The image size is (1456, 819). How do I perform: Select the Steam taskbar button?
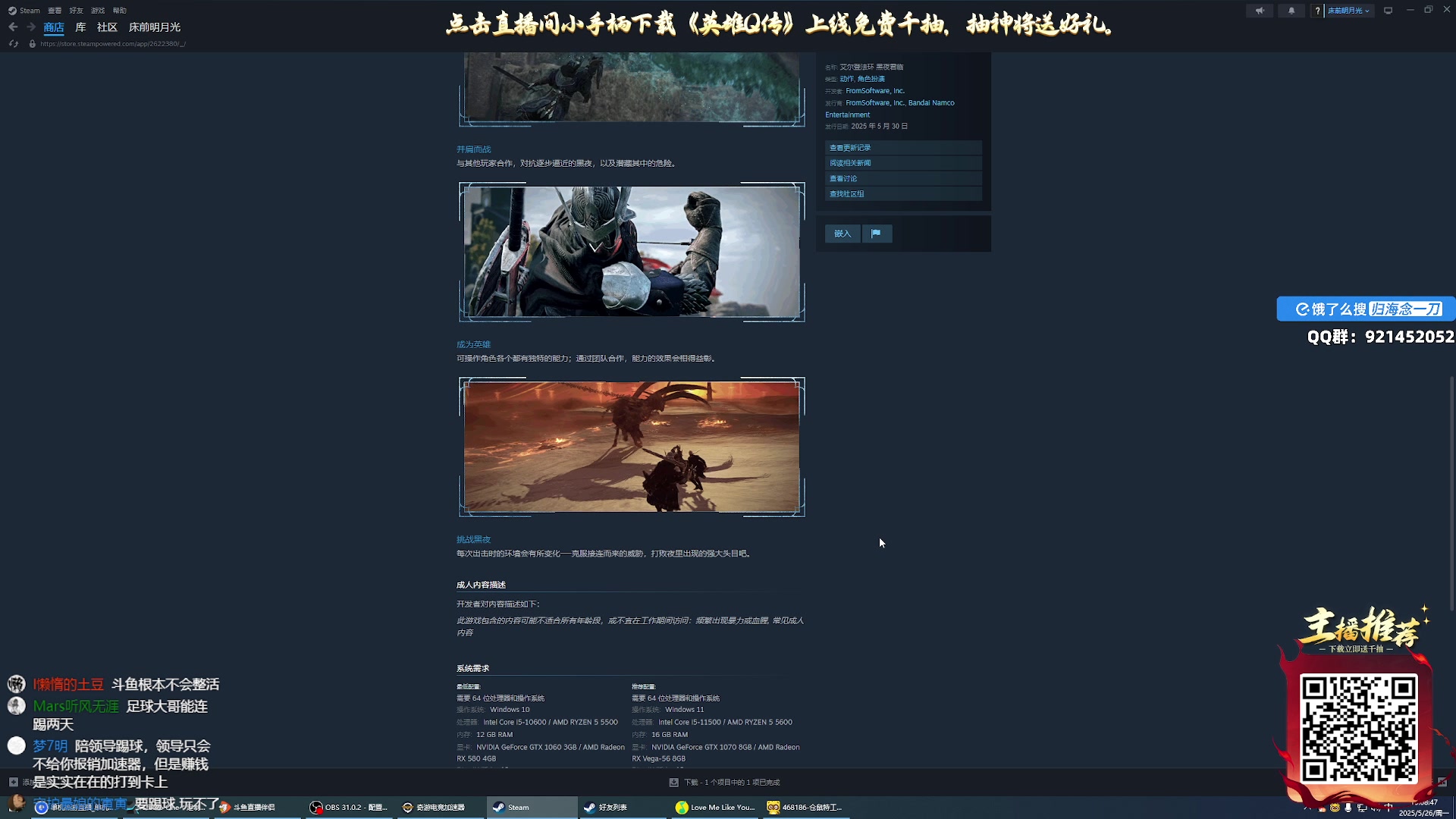pyautogui.click(x=532, y=808)
